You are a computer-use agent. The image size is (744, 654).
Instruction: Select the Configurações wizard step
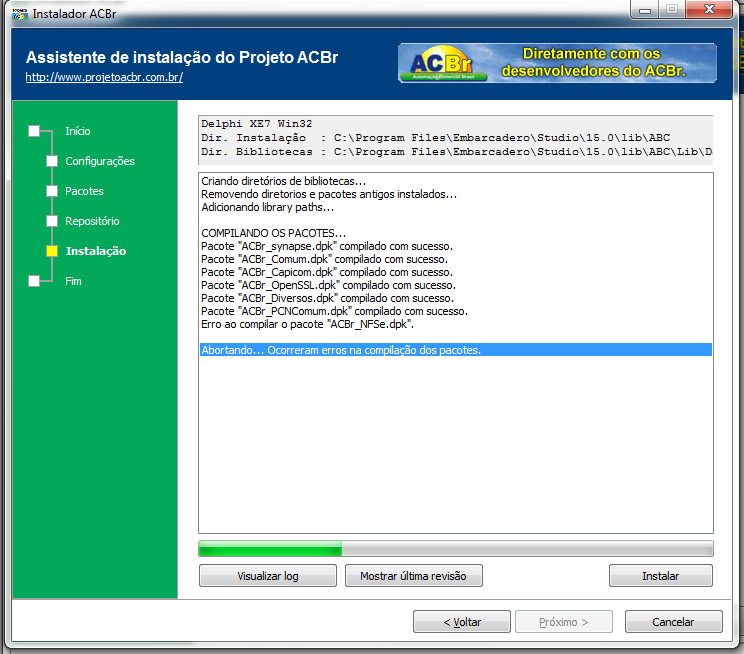(100, 161)
